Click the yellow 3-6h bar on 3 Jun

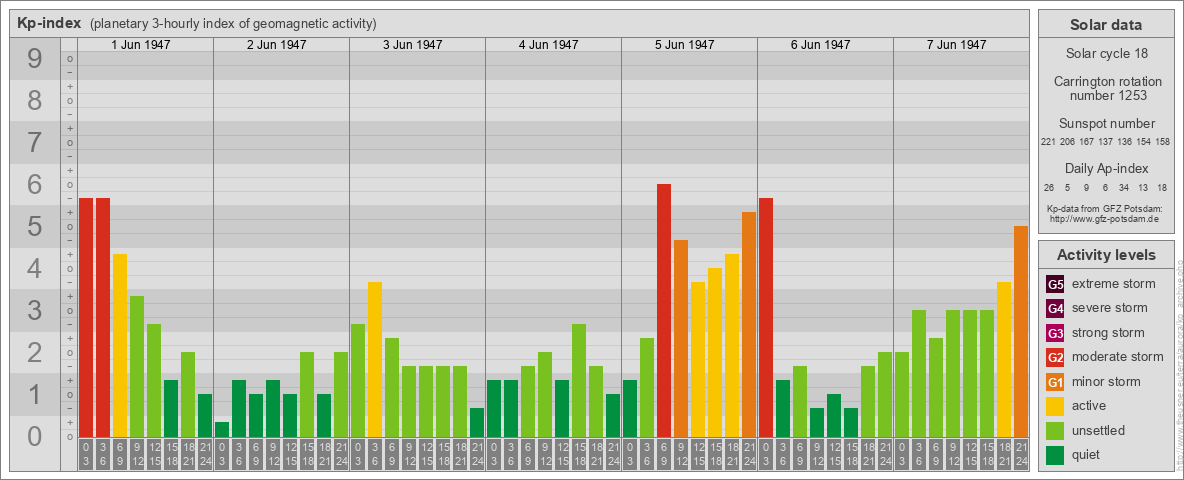(375, 359)
